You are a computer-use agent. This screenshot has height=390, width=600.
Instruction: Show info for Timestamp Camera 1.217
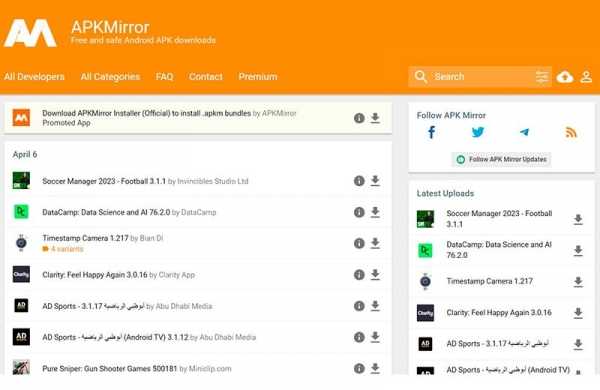click(x=359, y=243)
